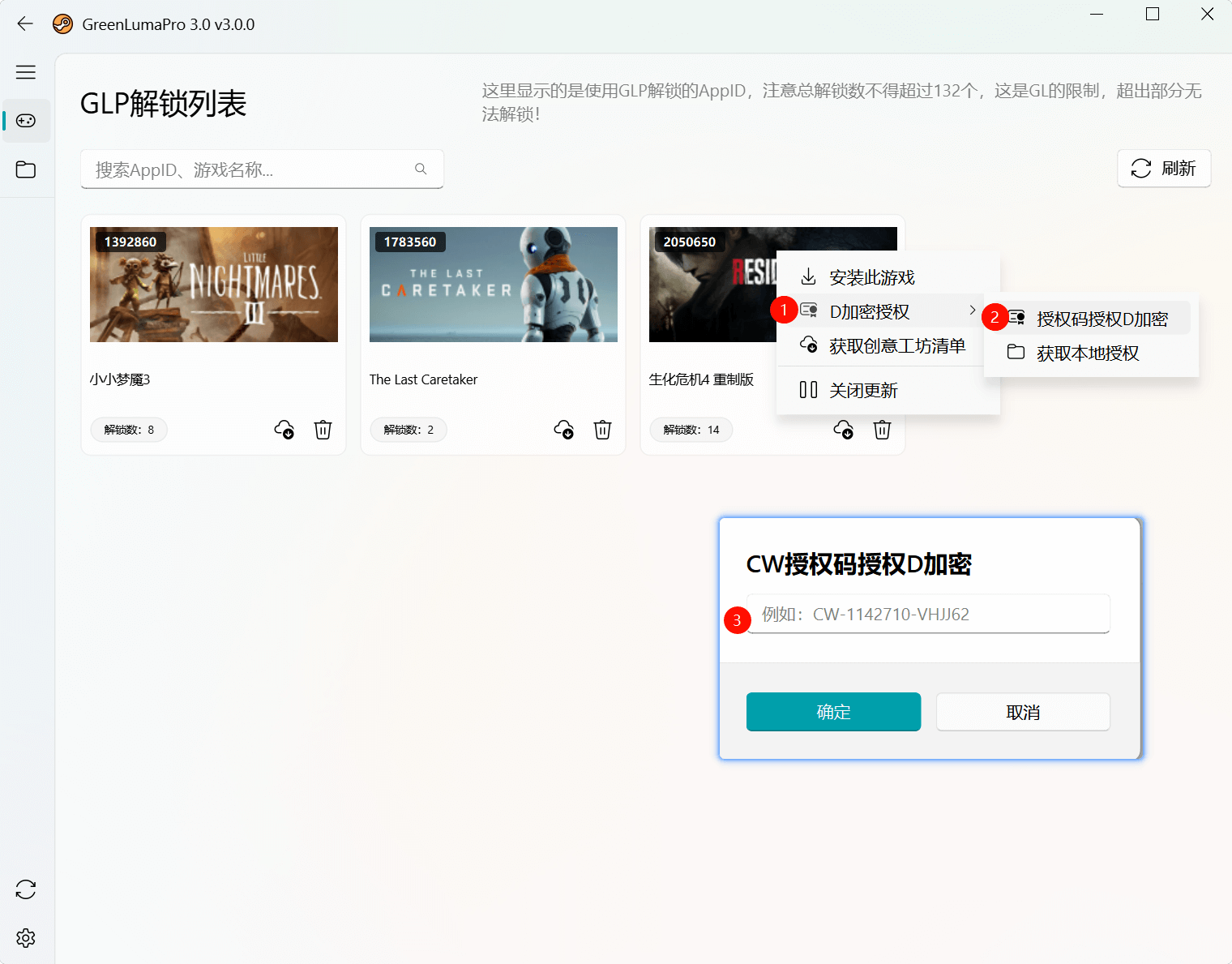The width and height of the screenshot is (1232, 964).
Task: Open the hamburger navigation menu
Action: point(26,72)
